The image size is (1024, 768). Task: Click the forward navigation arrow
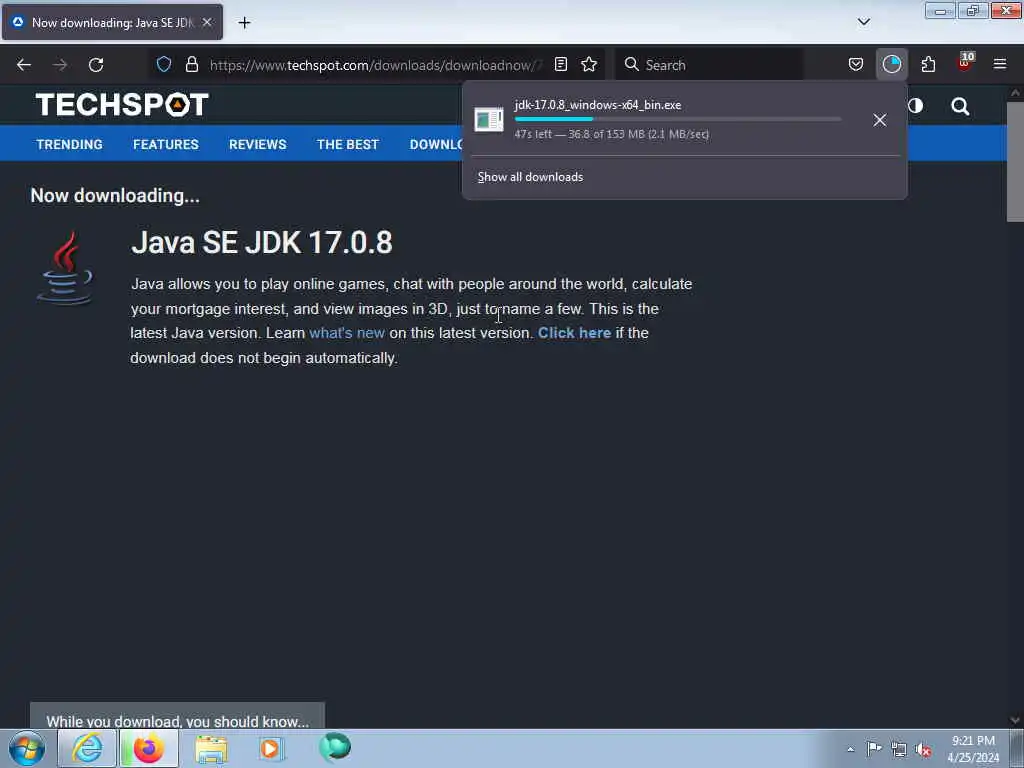coord(59,65)
